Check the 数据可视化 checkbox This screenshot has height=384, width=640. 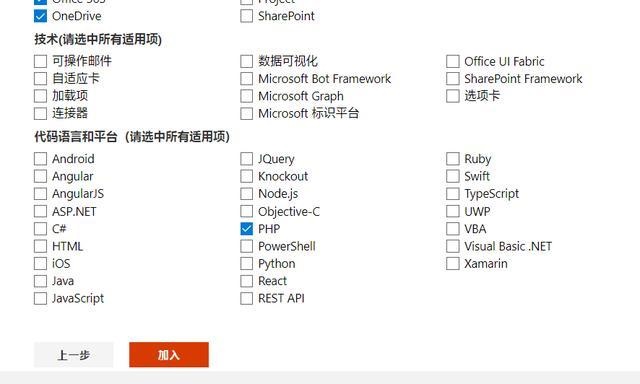click(247, 61)
